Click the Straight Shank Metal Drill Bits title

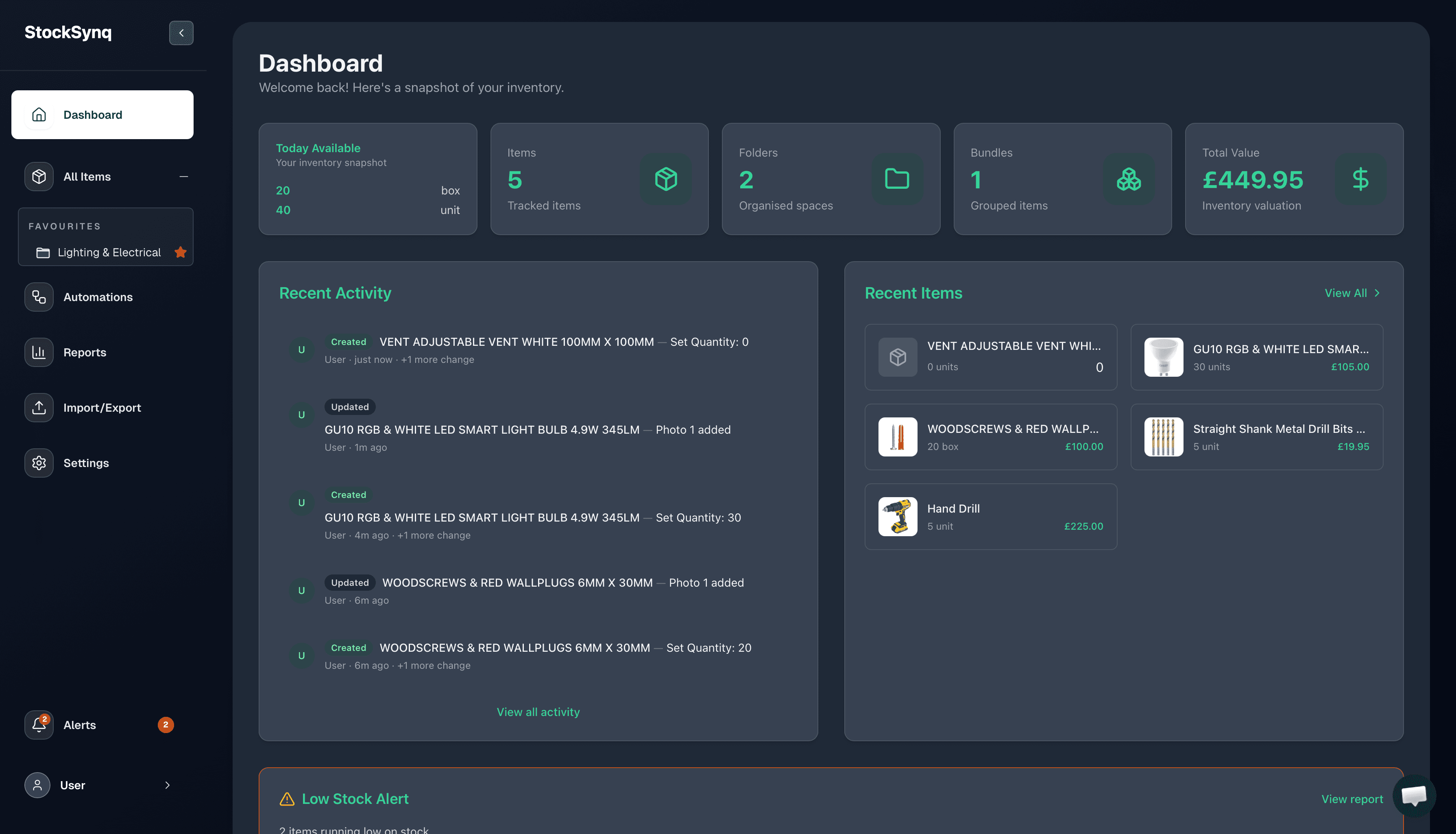click(1279, 428)
